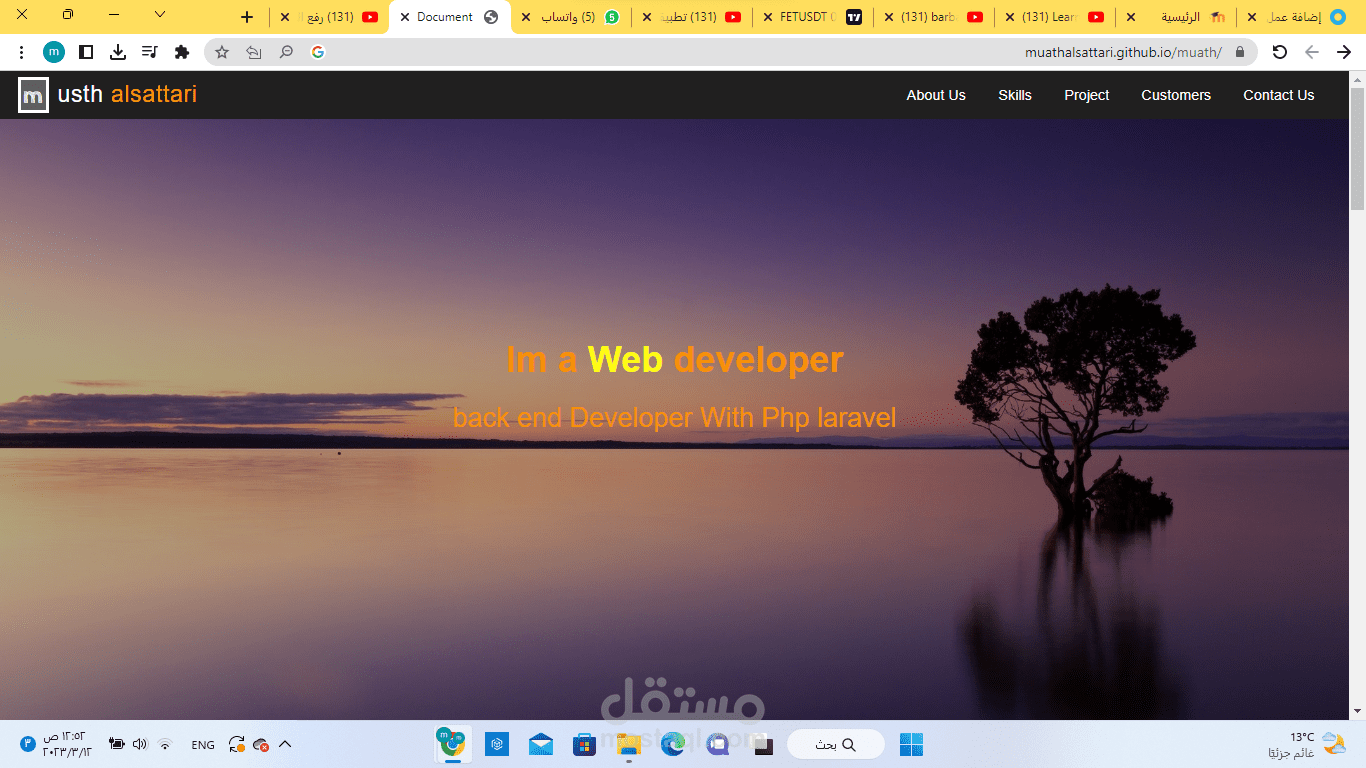The width and height of the screenshot is (1366, 768).
Task: Bookmark this page with the star icon
Action: tap(222, 52)
